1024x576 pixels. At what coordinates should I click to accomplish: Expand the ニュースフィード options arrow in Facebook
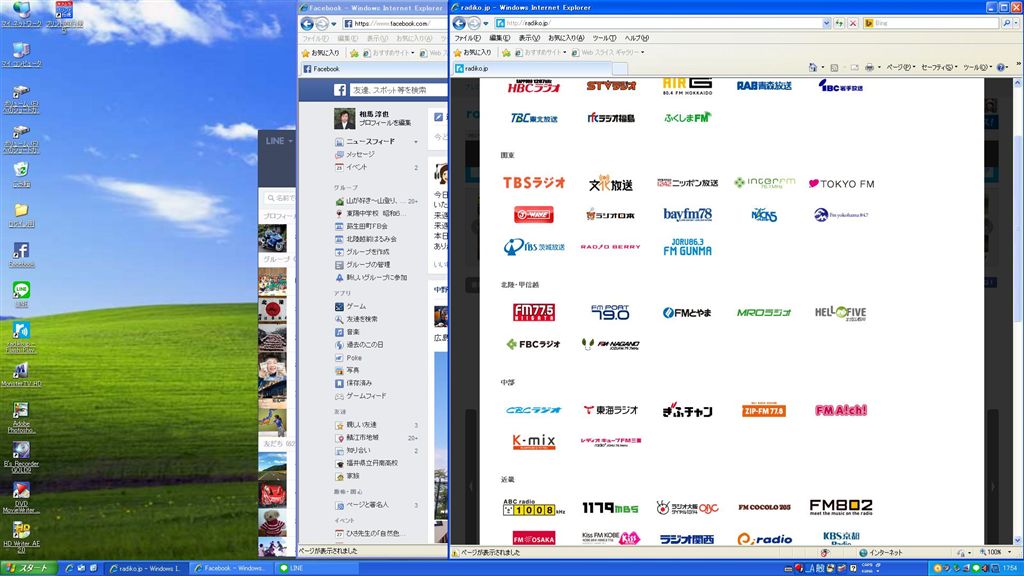416,142
